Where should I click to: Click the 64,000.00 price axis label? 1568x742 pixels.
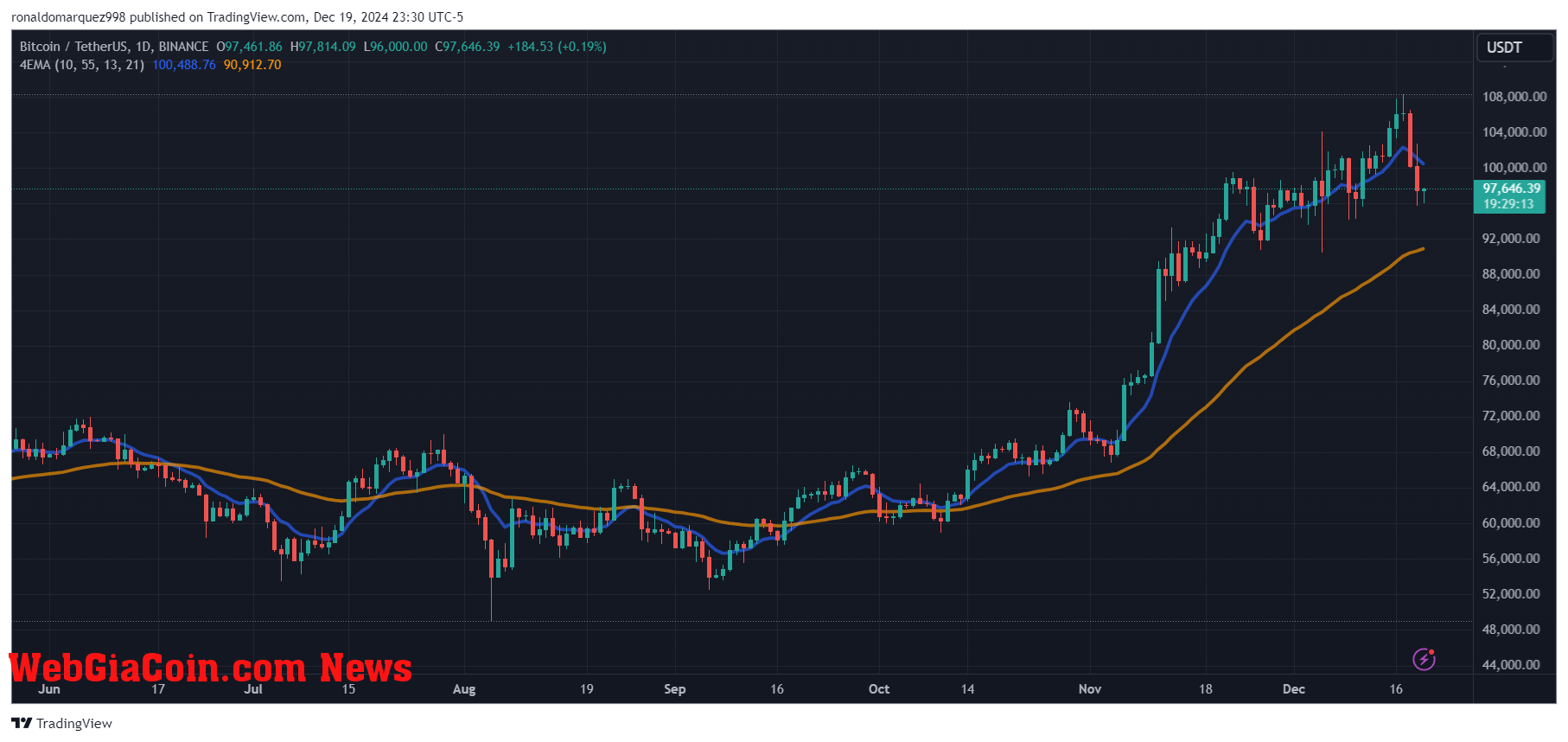[1511, 487]
